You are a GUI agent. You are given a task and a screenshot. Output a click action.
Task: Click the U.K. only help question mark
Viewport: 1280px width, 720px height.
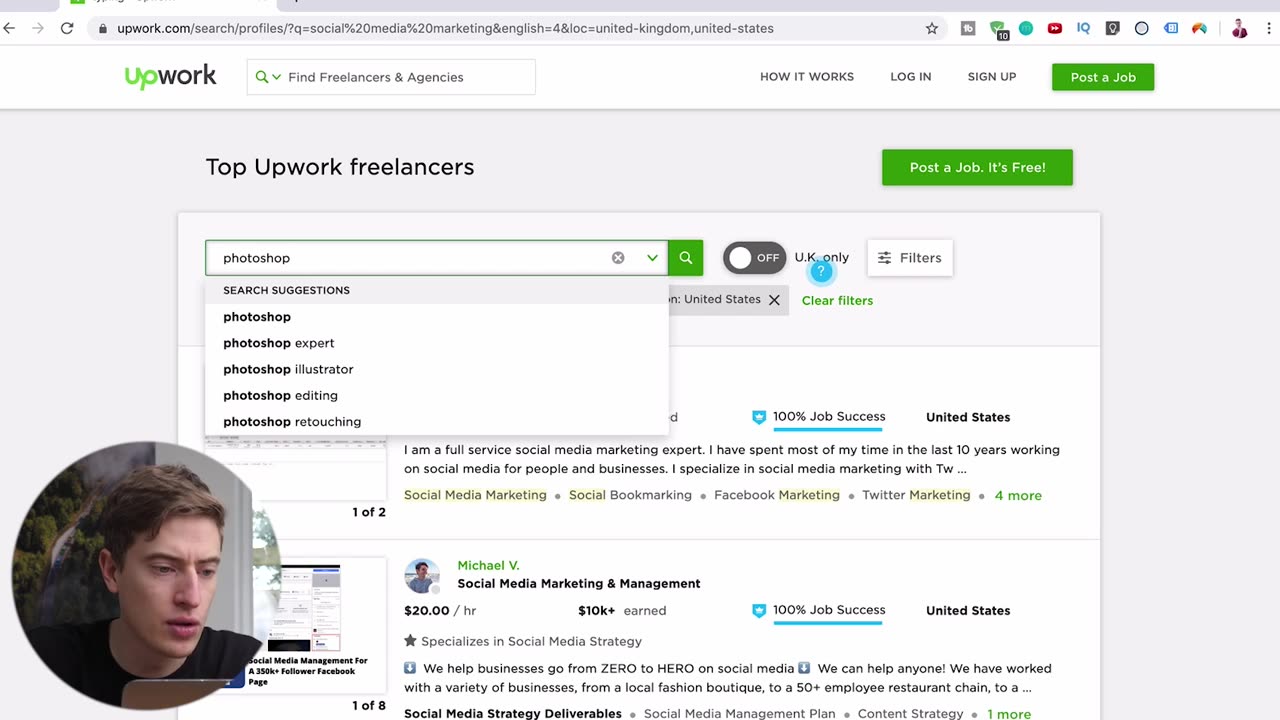pos(820,271)
